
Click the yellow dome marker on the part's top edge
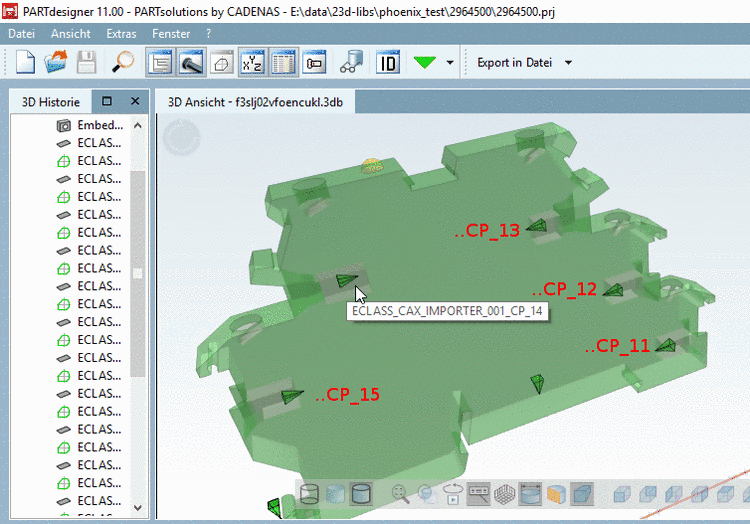click(372, 166)
